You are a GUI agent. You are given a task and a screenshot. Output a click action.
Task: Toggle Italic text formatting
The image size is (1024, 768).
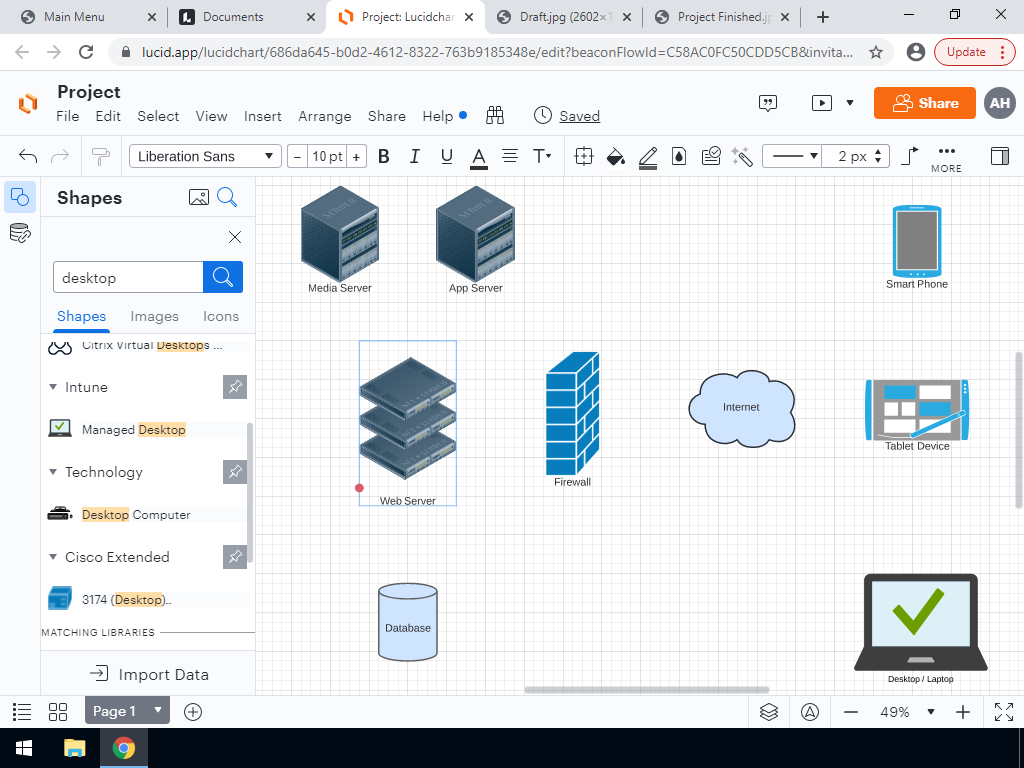pos(415,156)
